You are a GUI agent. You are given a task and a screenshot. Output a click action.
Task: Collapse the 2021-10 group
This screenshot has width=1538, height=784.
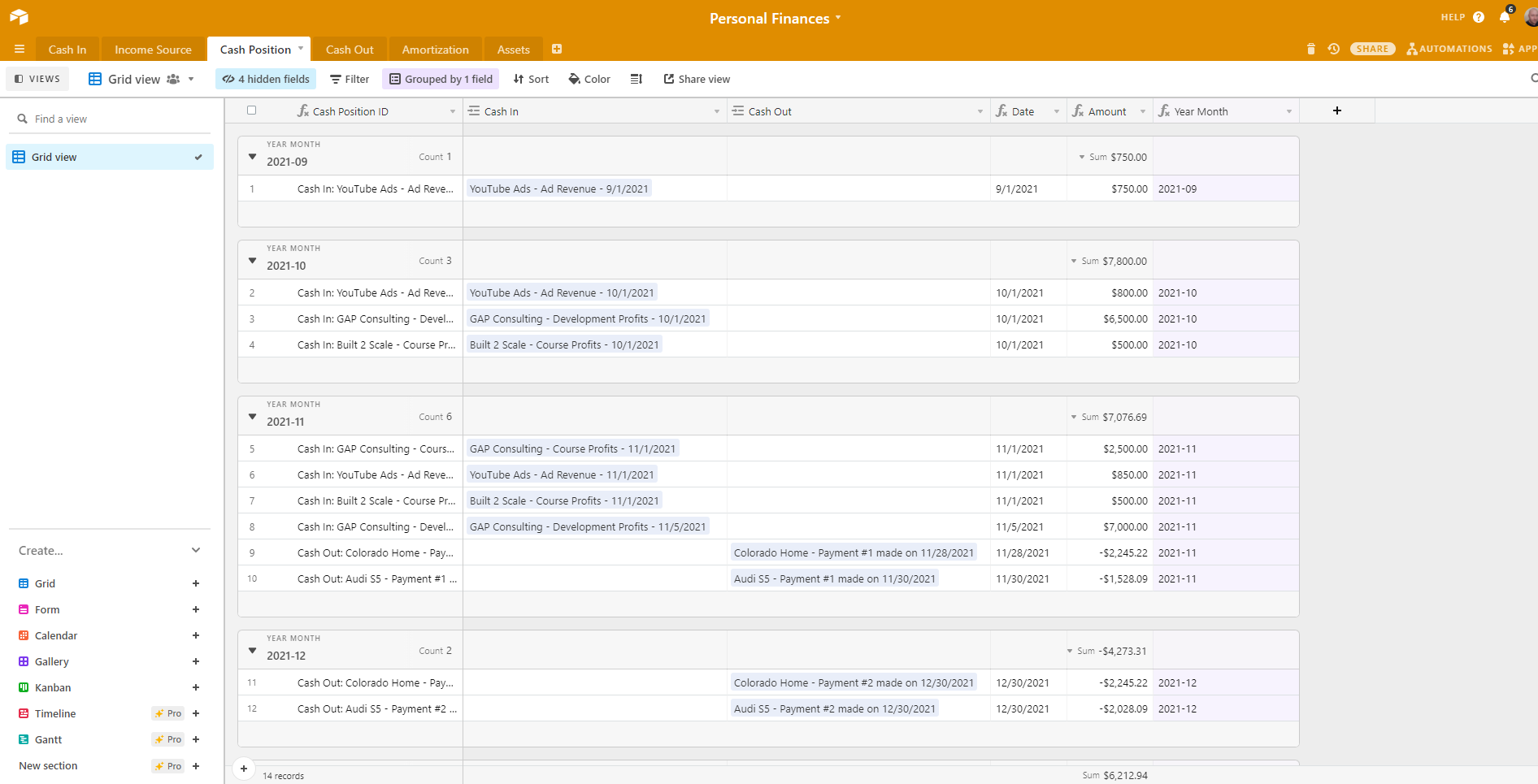point(252,261)
